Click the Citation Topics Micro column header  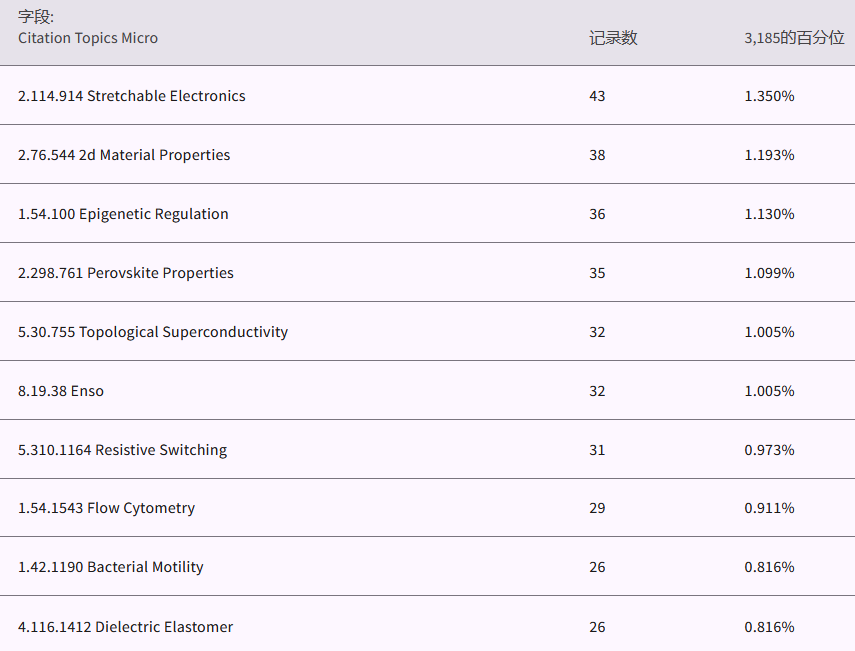pyautogui.click(x=88, y=38)
